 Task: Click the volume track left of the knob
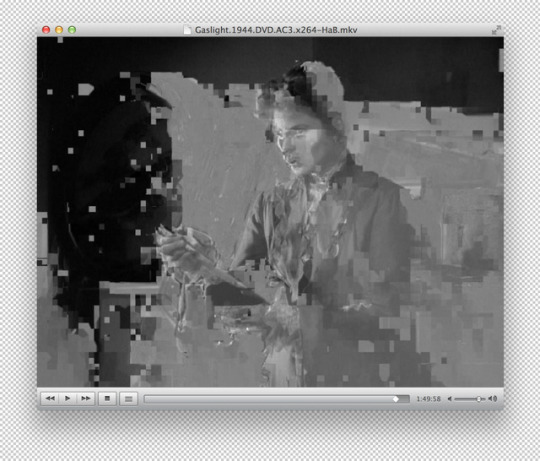pos(465,399)
